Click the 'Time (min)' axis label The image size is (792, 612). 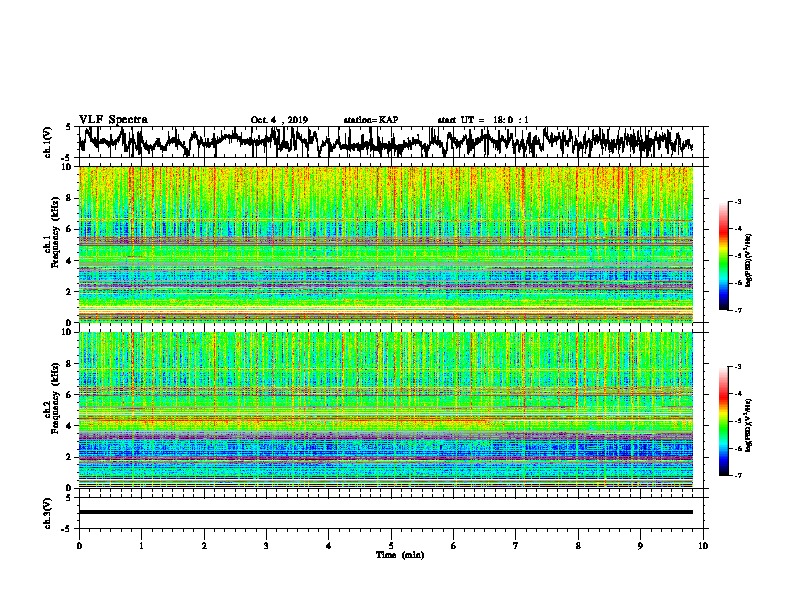tap(400, 555)
